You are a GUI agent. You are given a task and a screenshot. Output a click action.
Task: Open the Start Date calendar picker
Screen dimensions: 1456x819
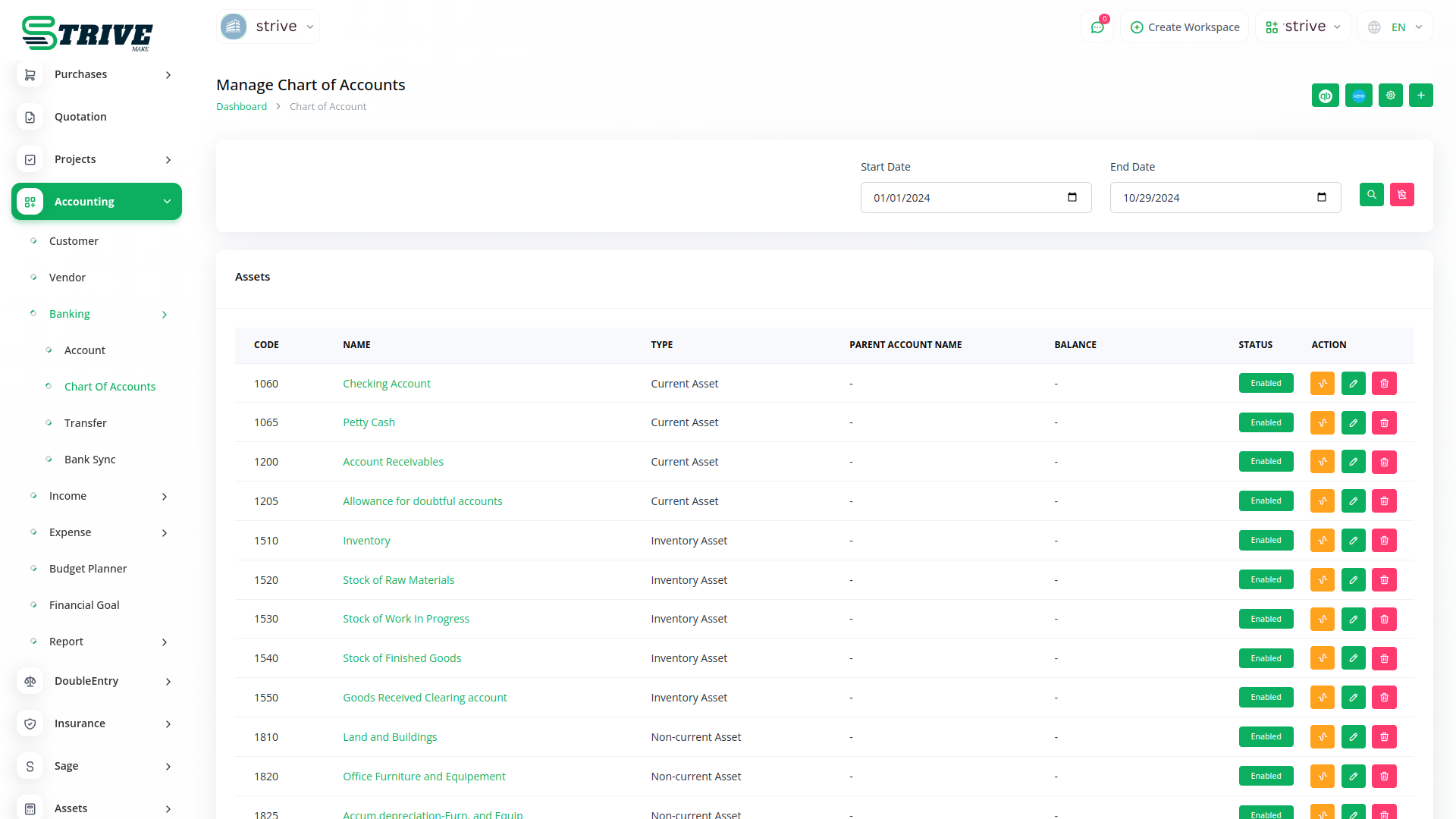(1072, 198)
